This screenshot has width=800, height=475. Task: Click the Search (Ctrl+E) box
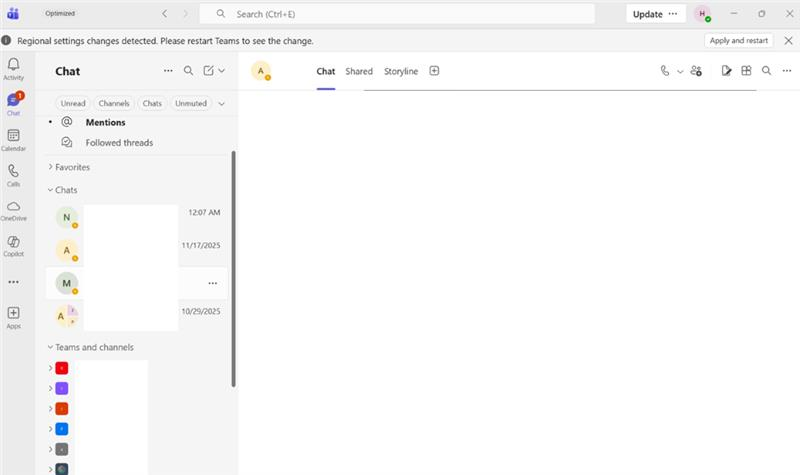pyautogui.click(x=397, y=14)
